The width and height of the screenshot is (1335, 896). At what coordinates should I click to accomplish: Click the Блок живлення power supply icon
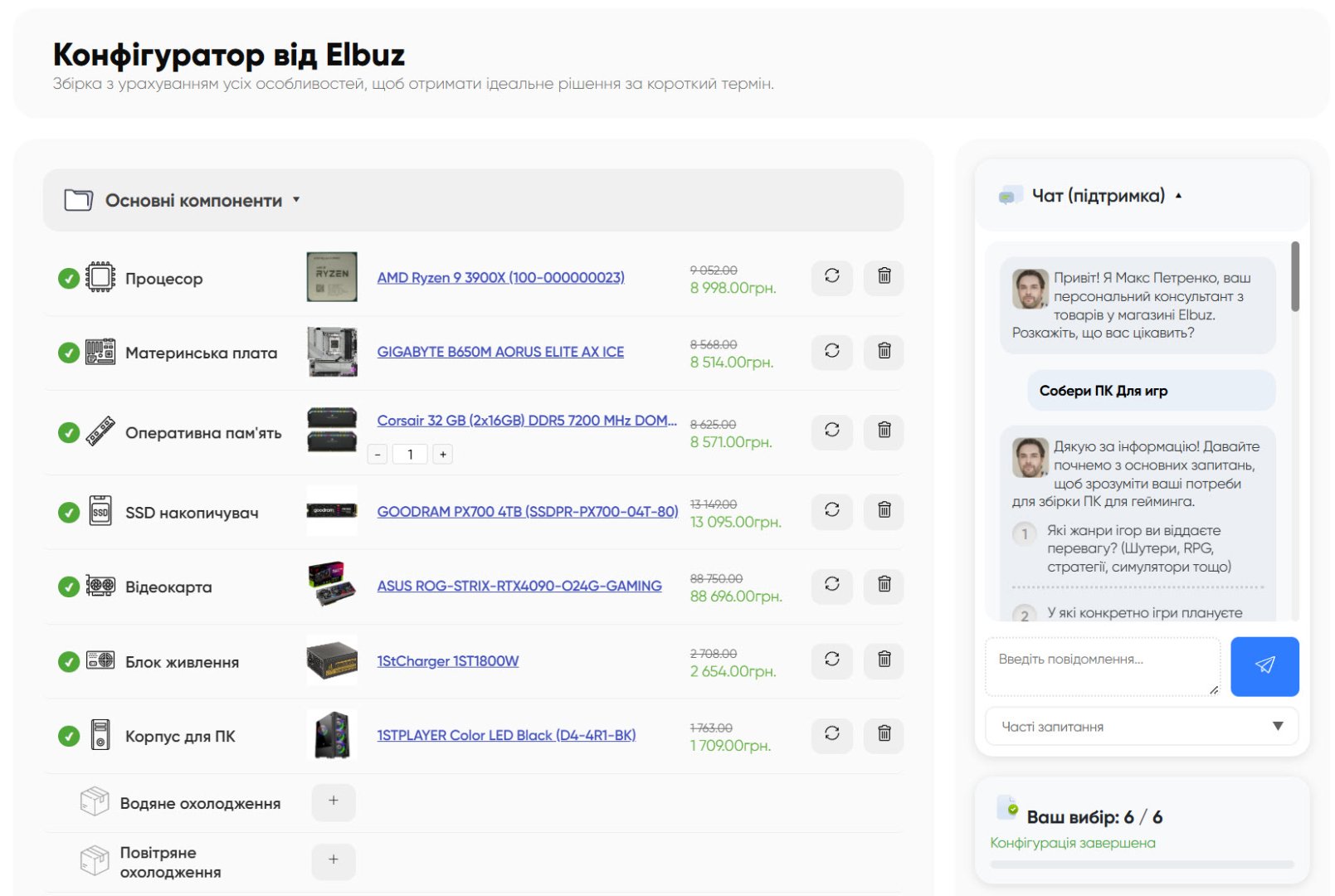coord(100,660)
